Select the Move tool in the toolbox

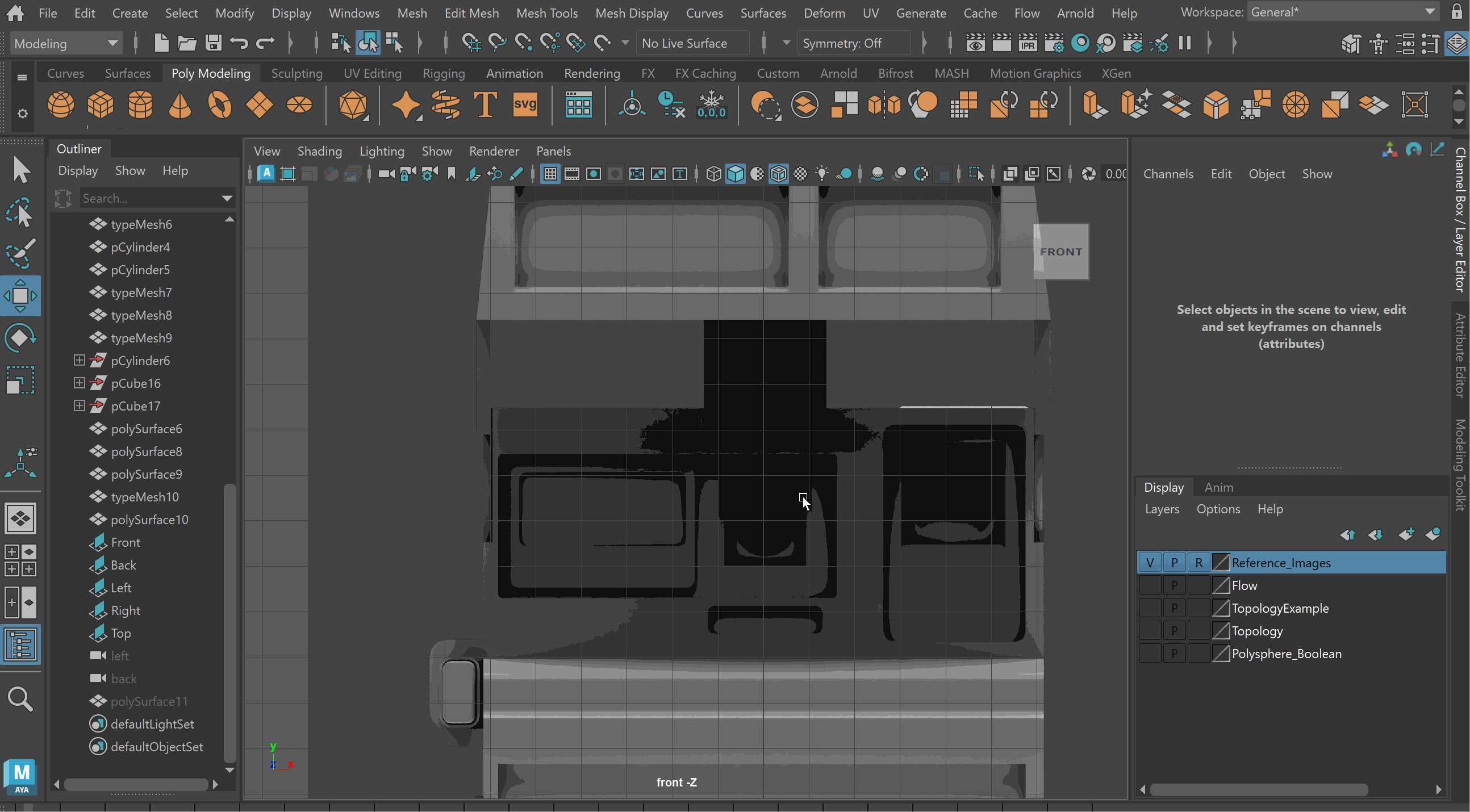[20, 295]
